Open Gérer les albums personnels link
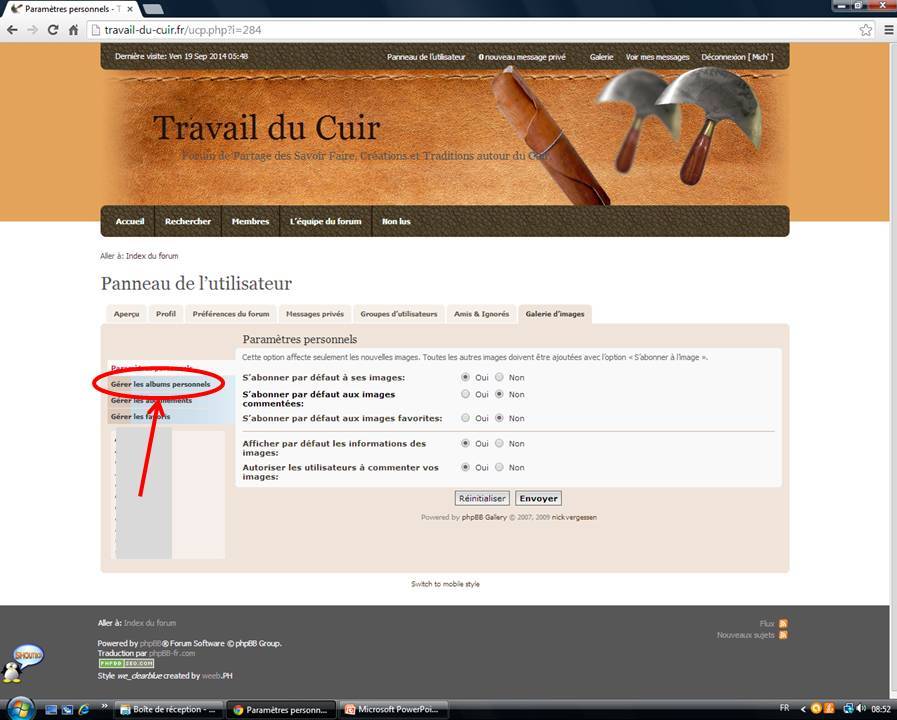Screen dimensions: 897x720 click(160, 384)
